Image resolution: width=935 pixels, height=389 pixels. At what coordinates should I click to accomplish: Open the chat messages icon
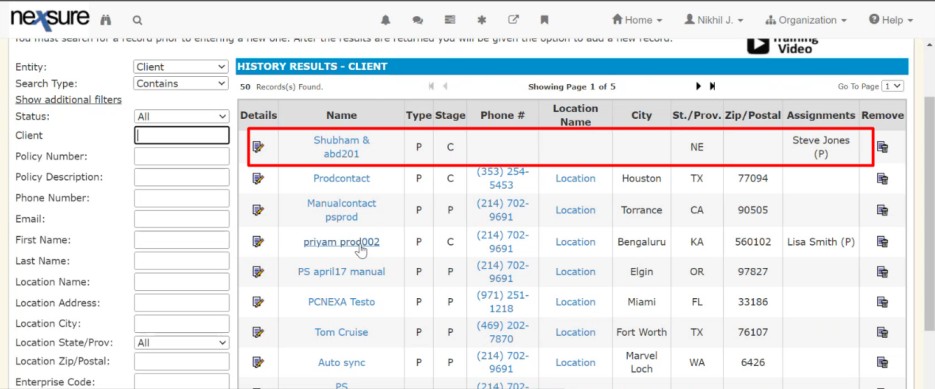coord(417,20)
